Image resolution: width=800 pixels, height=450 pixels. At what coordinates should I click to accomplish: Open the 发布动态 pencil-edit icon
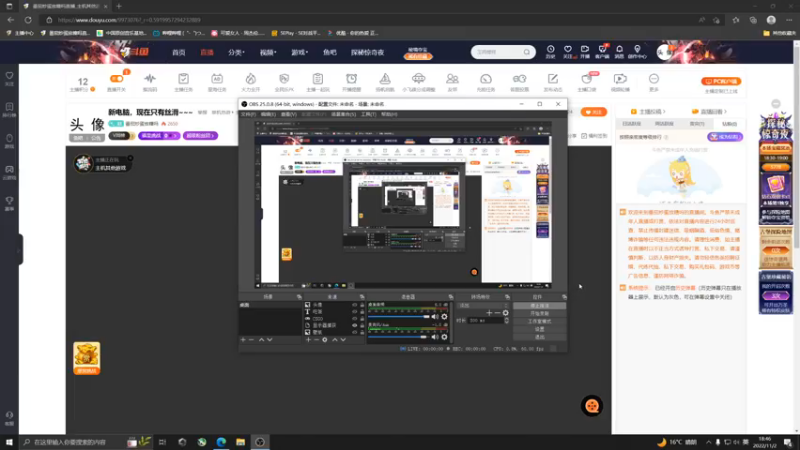click(x=553, y=79)
